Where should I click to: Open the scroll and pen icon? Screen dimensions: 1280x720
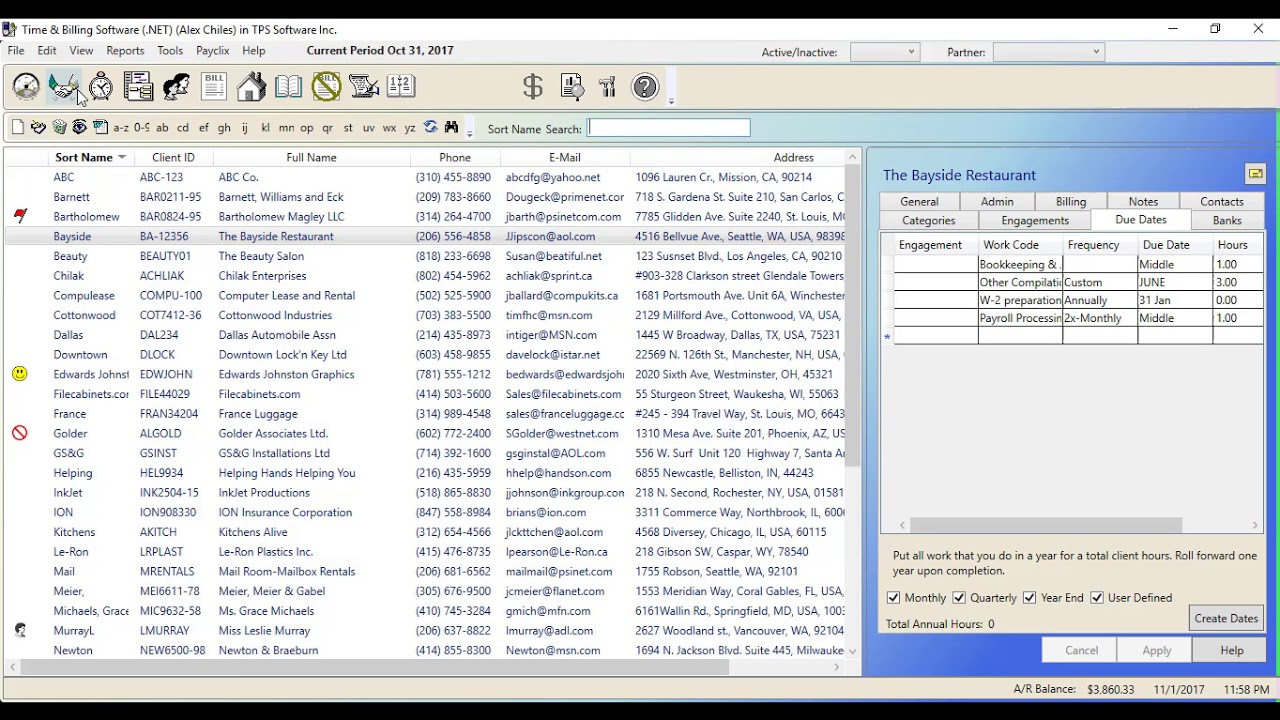(x=364, y=87)
